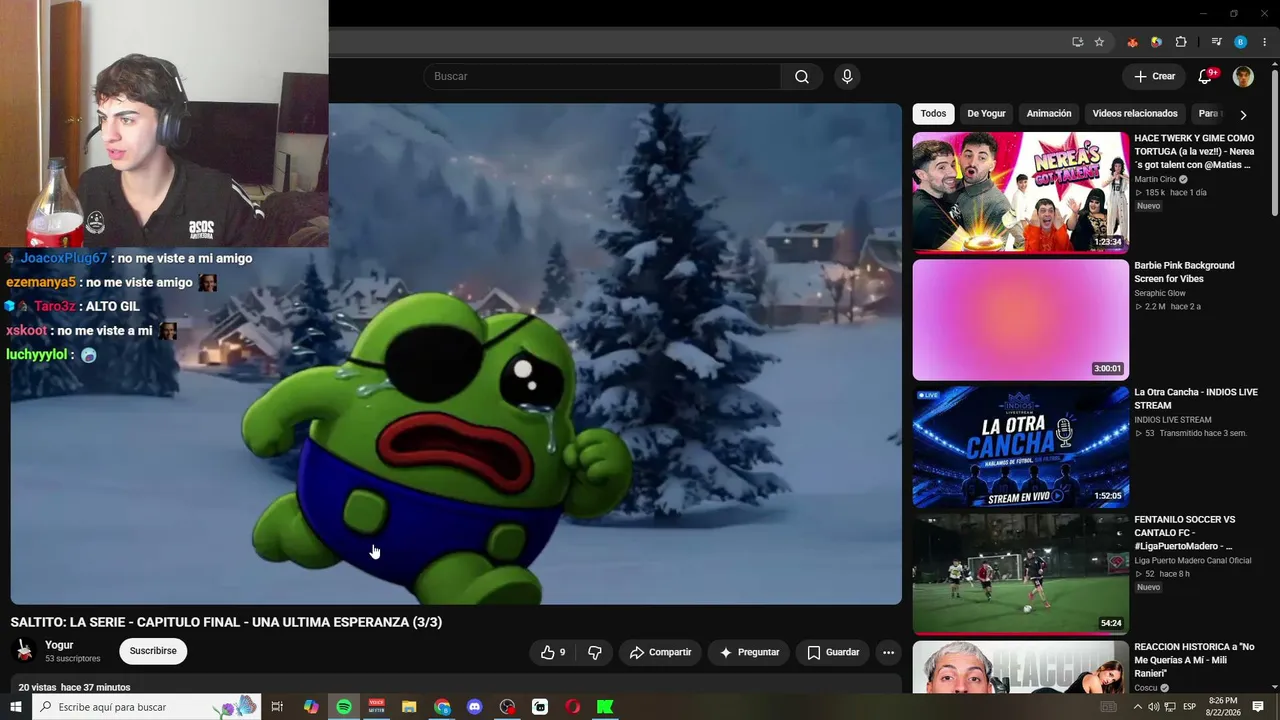Select the Animación filter chip

1049,114
